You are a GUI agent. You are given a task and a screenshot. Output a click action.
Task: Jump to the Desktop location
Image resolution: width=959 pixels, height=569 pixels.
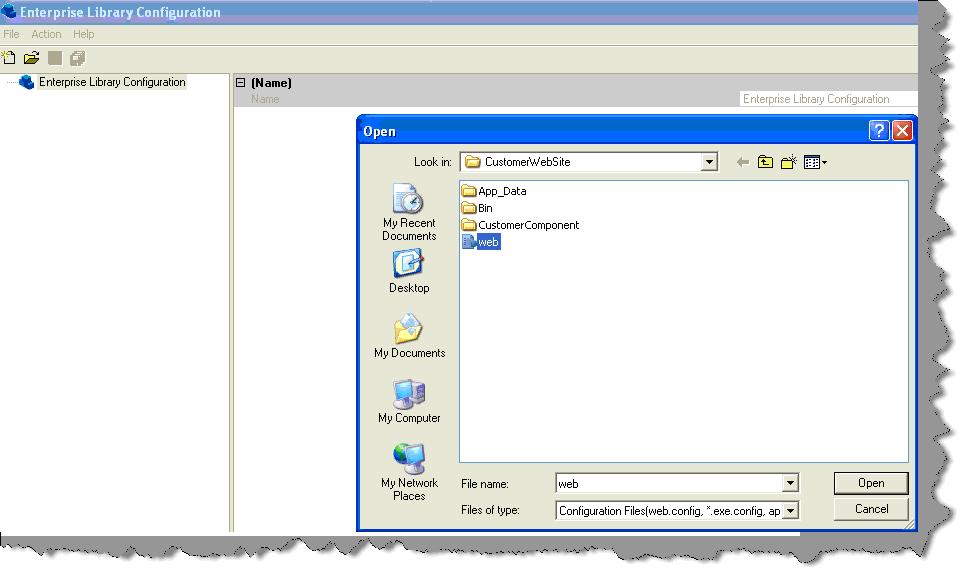[409, 272]
